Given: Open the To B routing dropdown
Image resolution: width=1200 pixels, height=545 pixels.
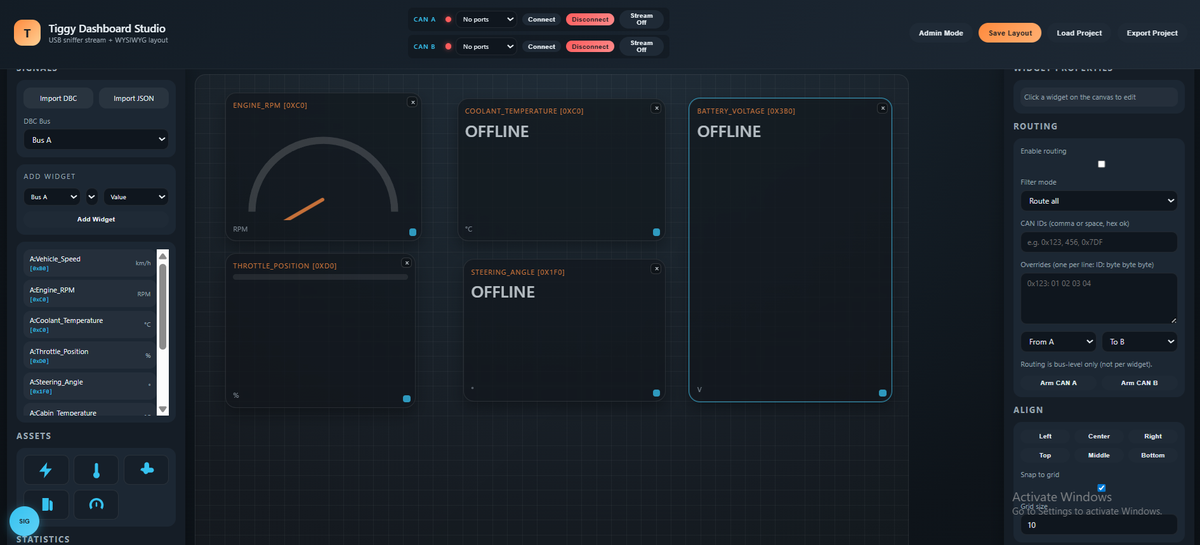Looking at the screenshot, I should point(1139,342).
